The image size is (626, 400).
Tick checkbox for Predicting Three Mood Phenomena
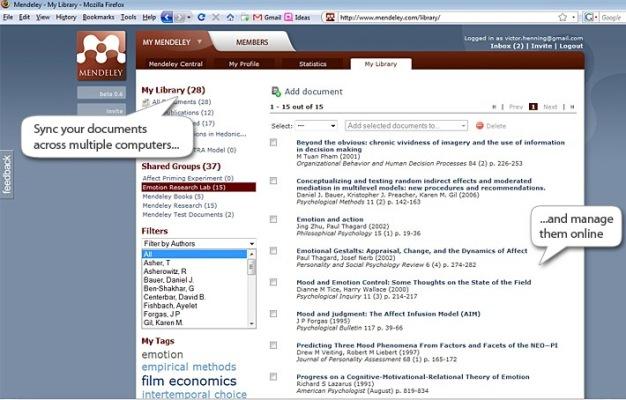coord(273,345)
